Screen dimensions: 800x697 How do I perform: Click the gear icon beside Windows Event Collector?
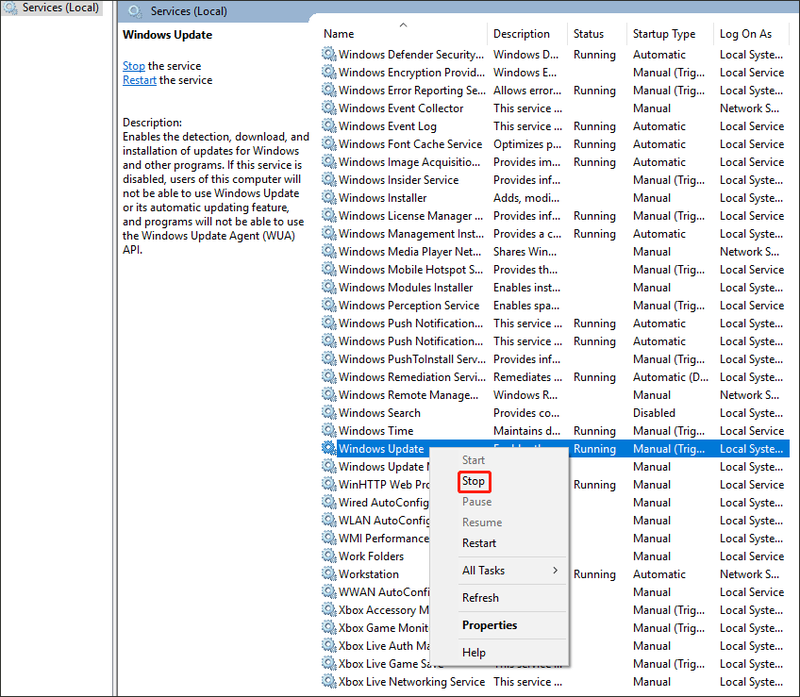(329, 108)
